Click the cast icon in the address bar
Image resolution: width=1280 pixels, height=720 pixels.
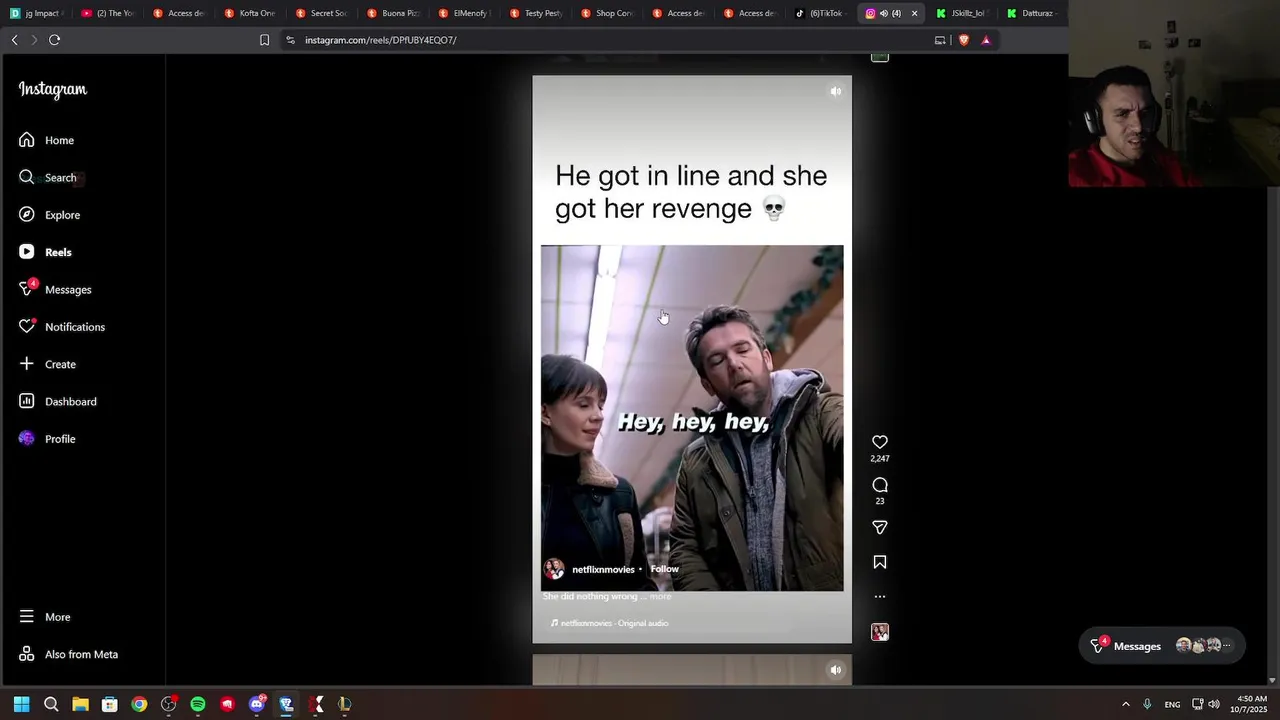click(940, 40)
